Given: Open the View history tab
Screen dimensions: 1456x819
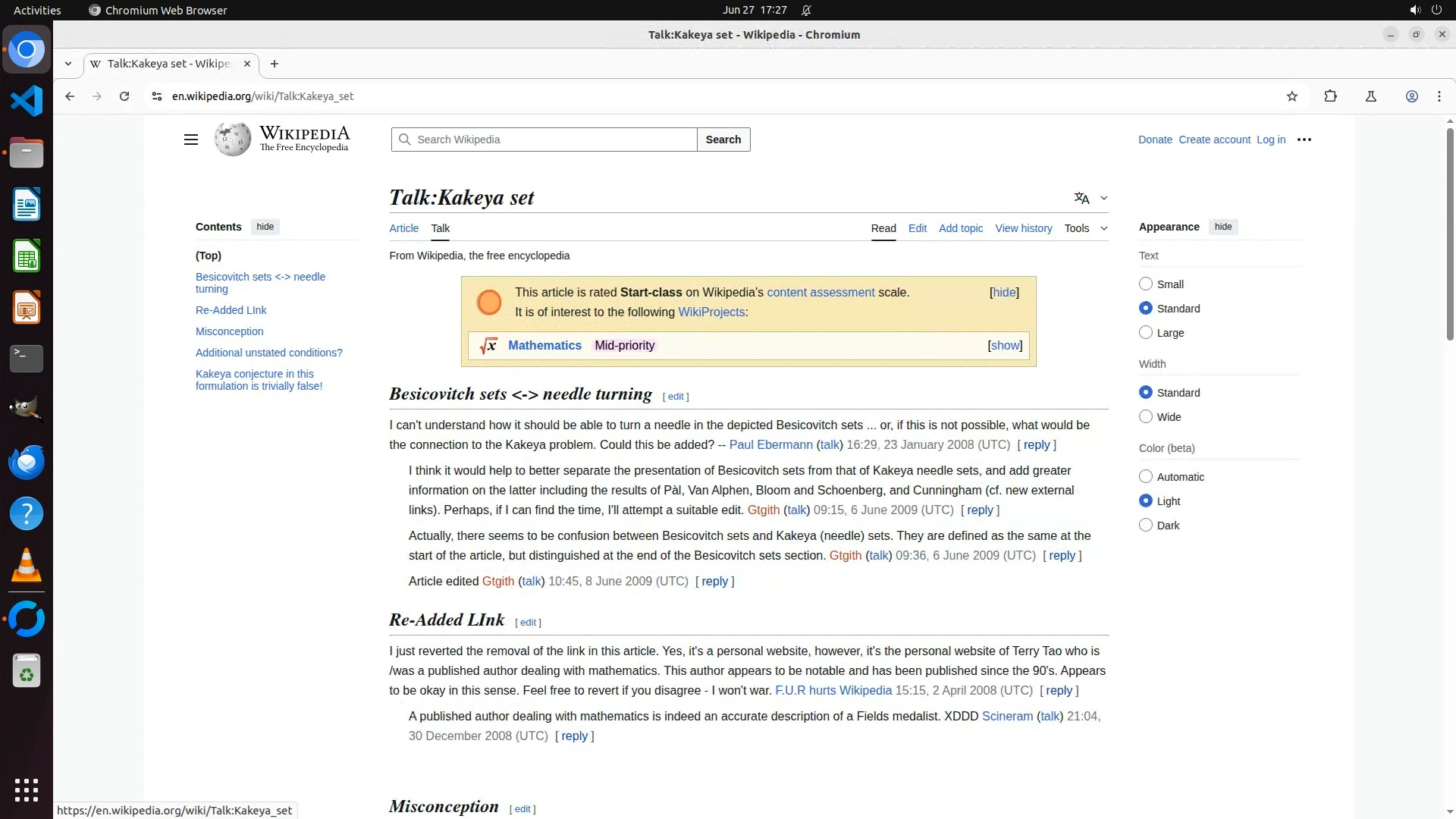Looking at the screenshot, I should (x=1023, y=228).
